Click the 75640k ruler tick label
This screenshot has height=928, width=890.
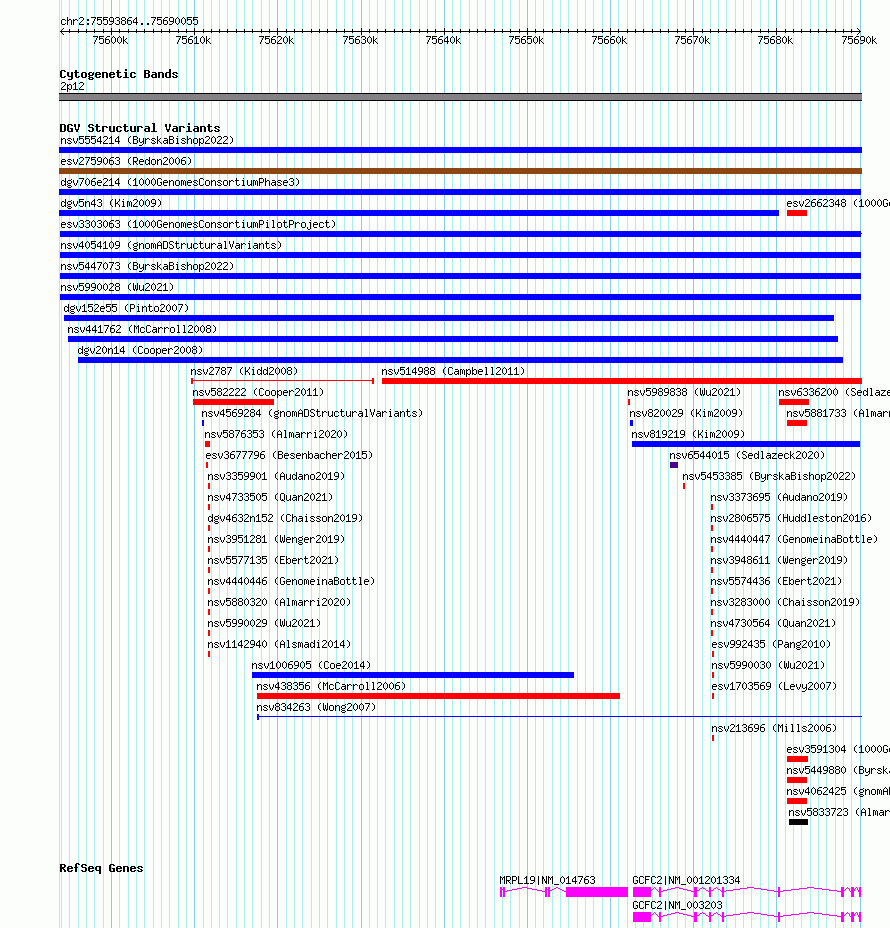coord(443,40)
